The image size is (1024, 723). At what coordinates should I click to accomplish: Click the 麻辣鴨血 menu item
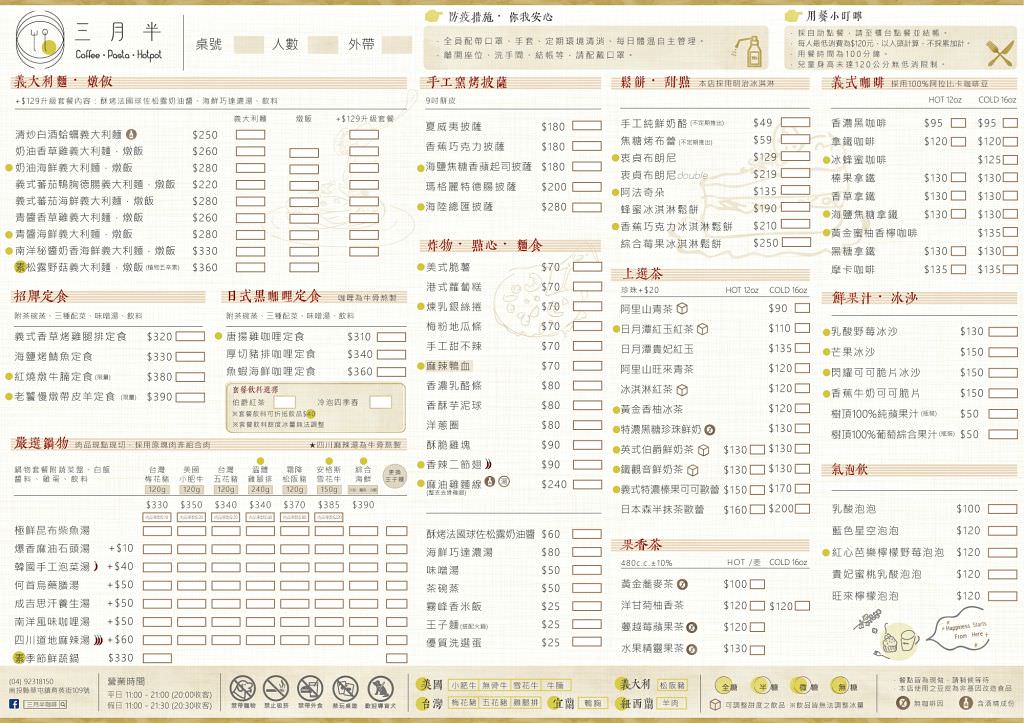448,366
